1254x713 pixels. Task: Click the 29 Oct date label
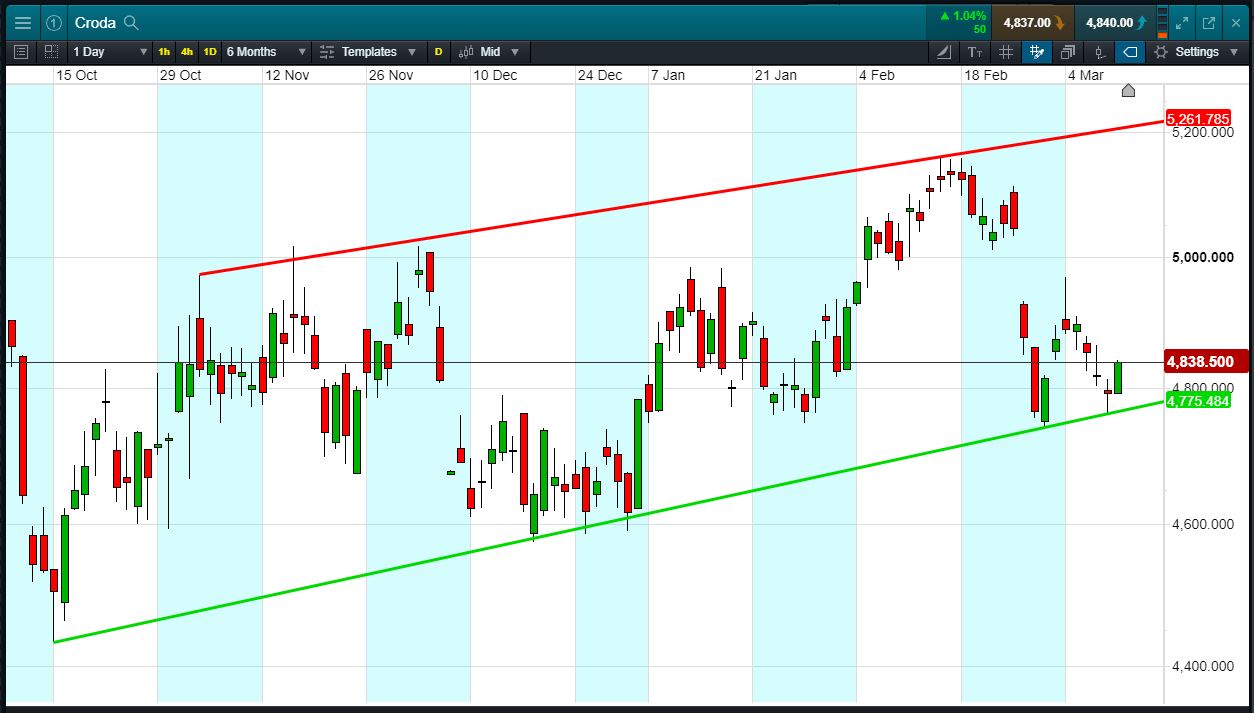tap(181, 75)
